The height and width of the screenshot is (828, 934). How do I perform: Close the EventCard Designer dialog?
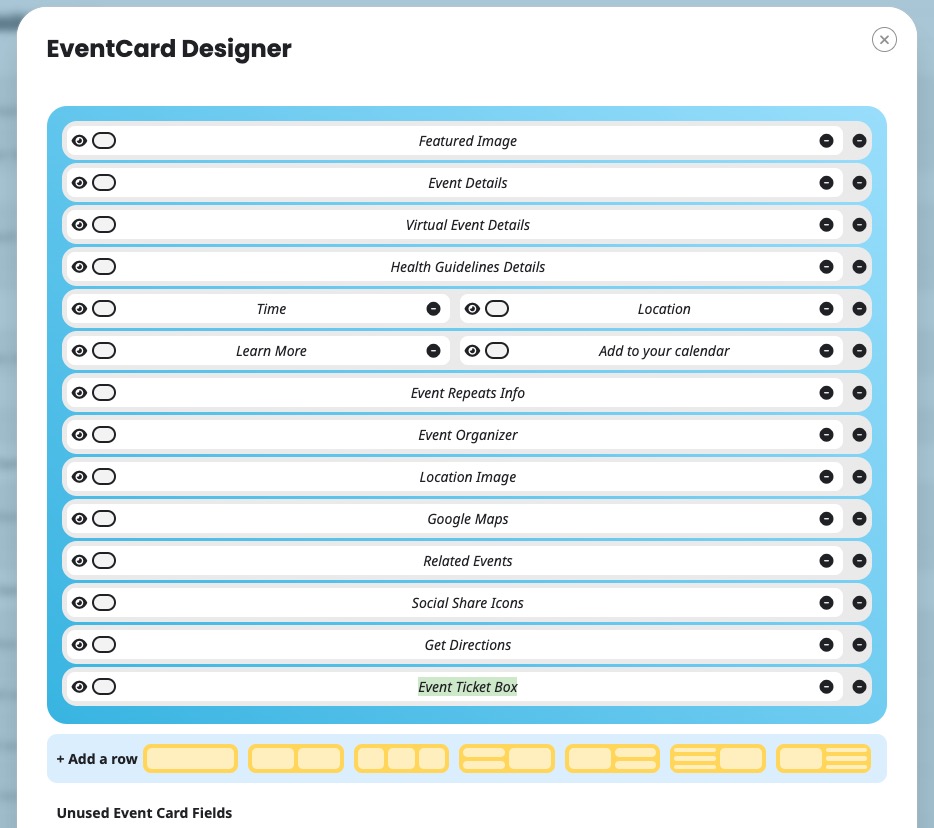[x=884, y=40]
